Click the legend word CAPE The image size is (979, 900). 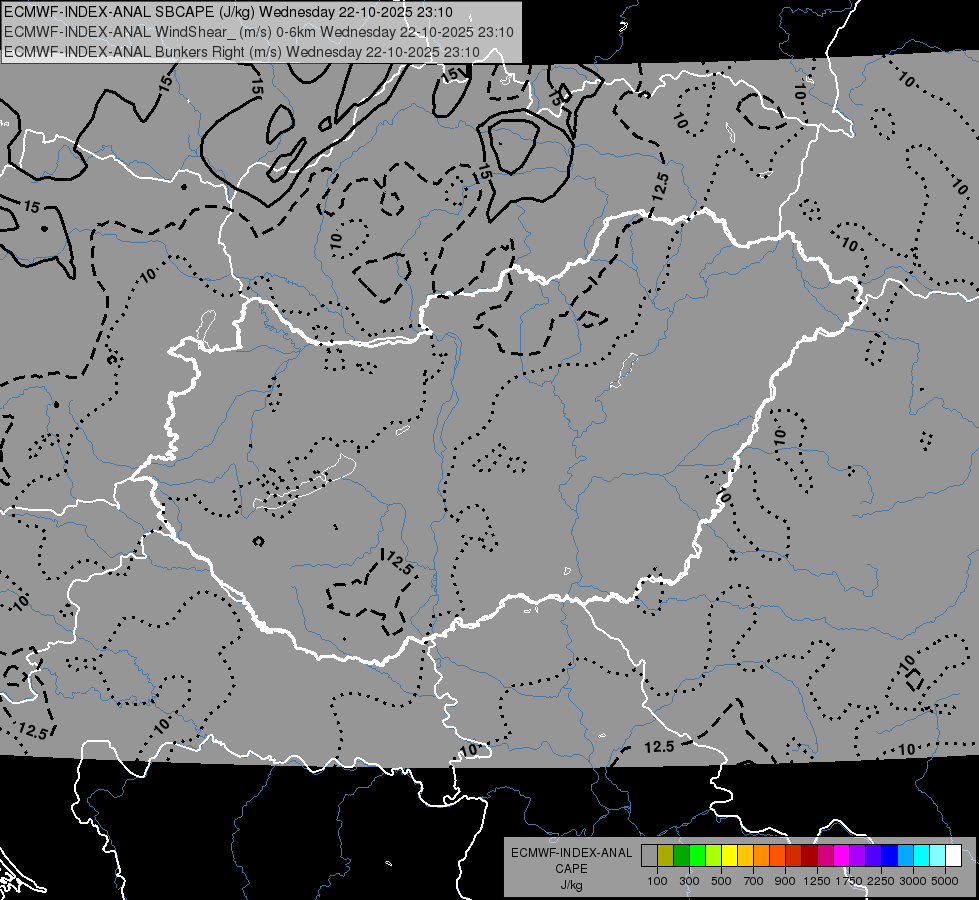[x=571, y=869]
